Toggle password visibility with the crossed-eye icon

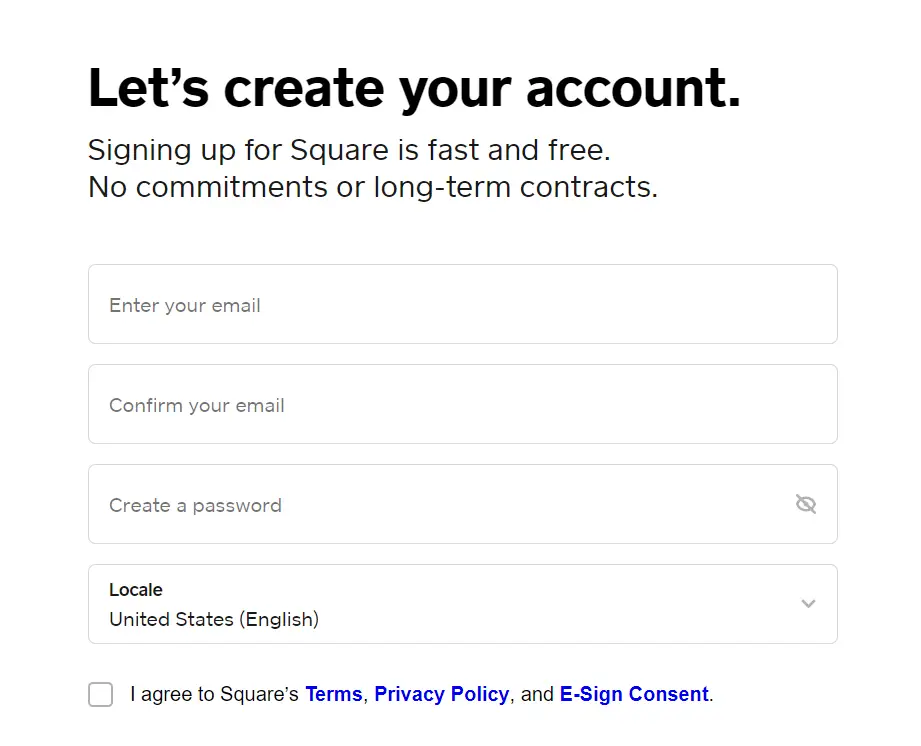coord(806,504)
